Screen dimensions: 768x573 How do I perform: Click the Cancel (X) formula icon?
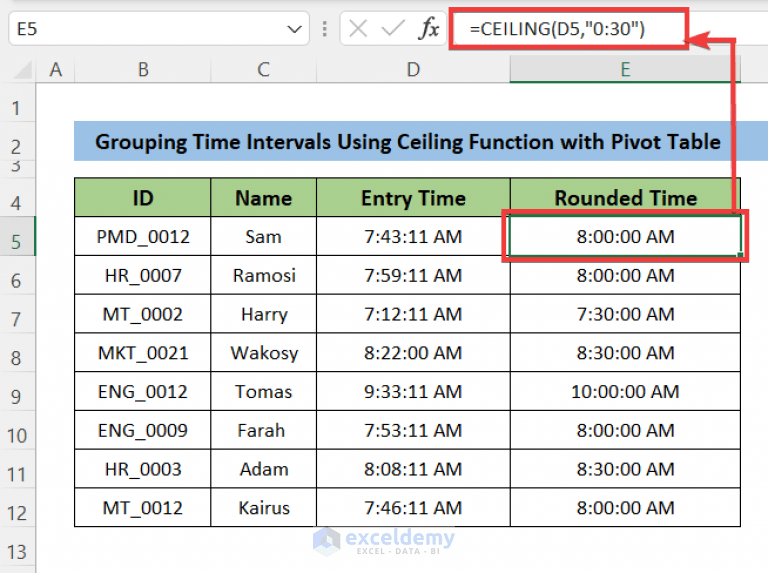point(358,29)
